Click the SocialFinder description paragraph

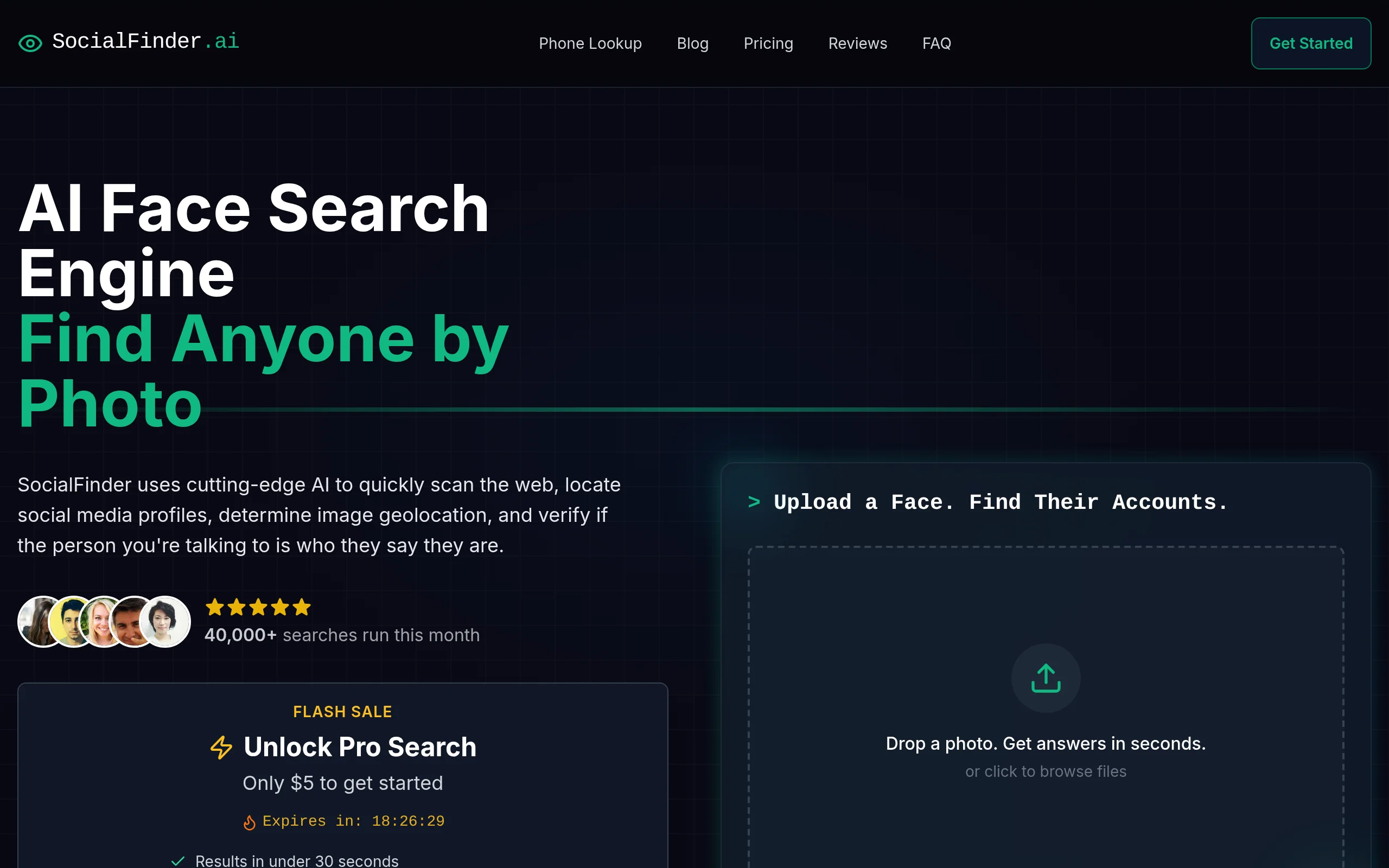319,515
